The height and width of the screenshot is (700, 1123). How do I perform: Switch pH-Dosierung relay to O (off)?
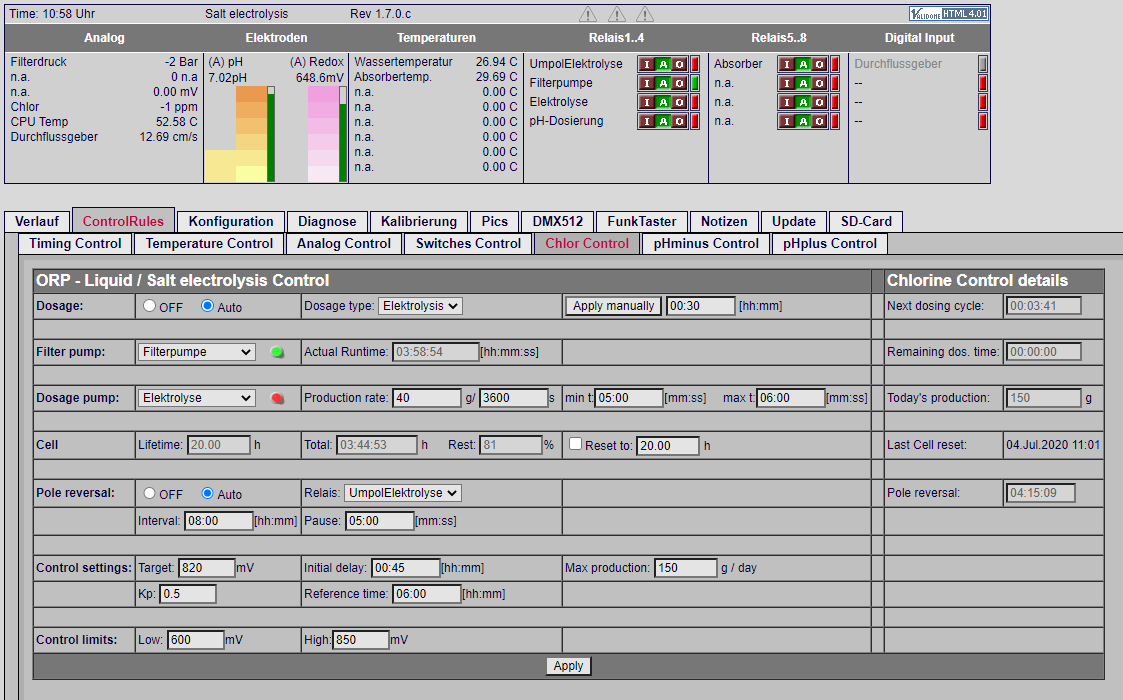[680, 121]
